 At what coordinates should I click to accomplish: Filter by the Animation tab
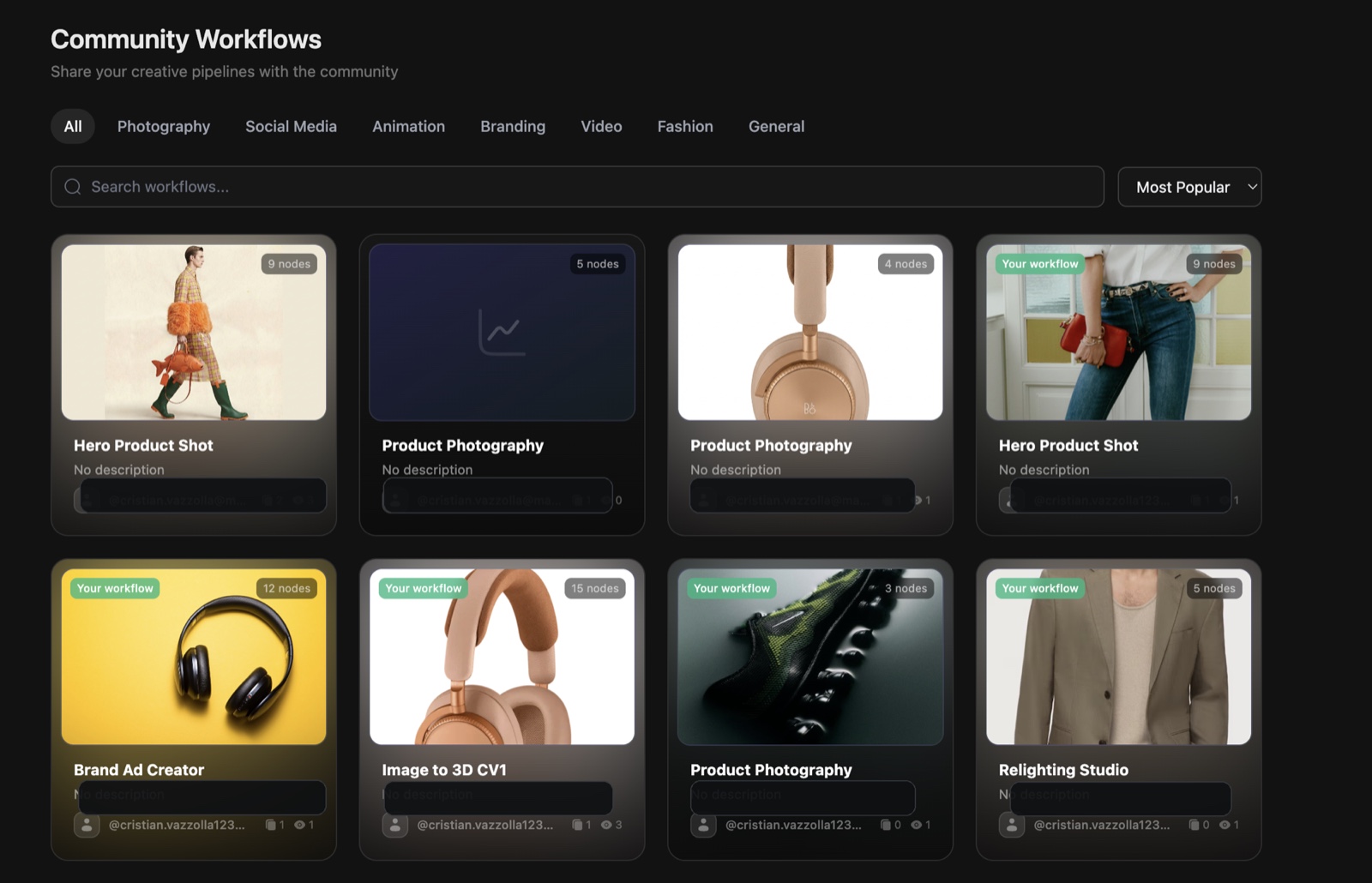tap(408, 126)
